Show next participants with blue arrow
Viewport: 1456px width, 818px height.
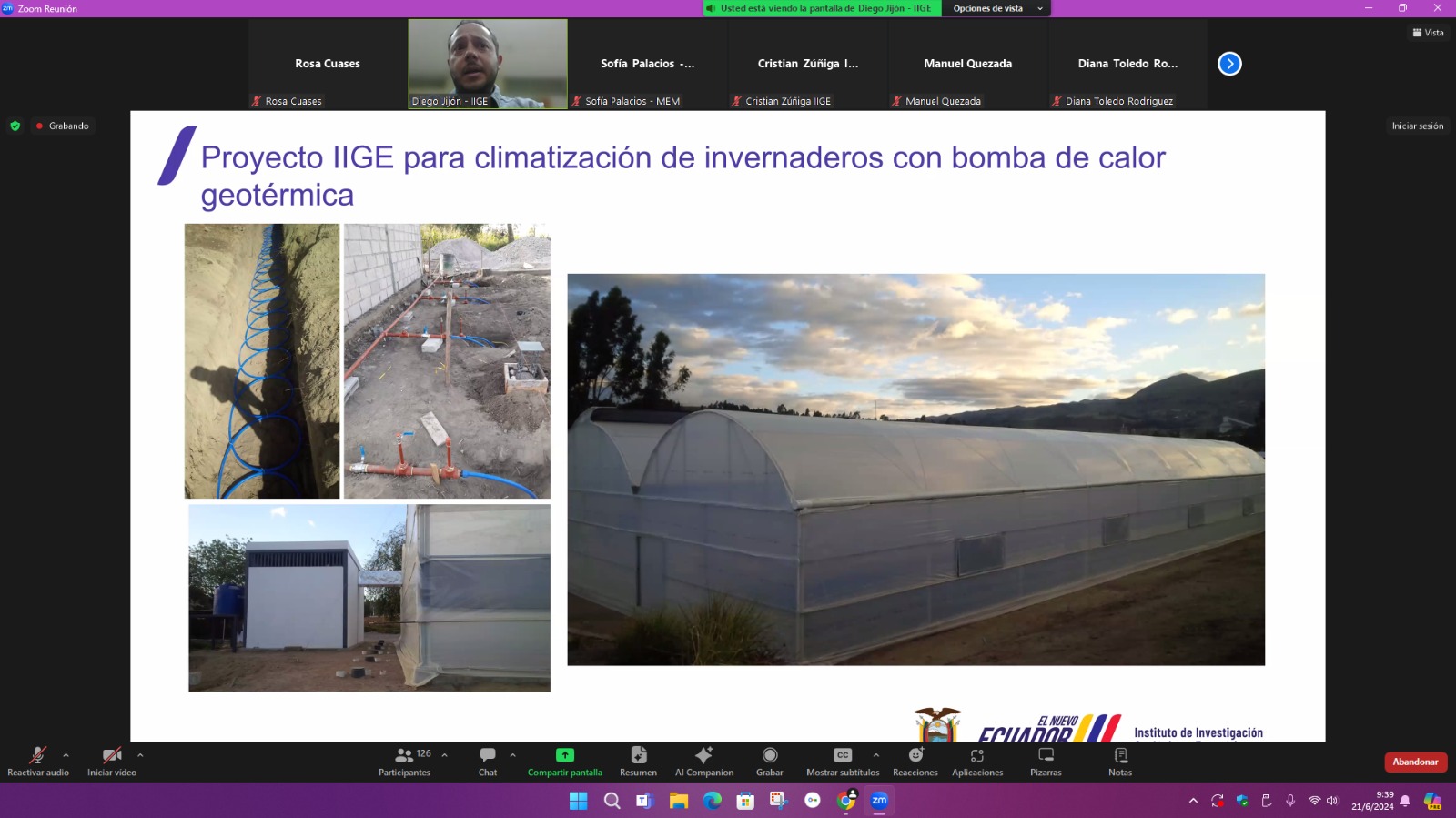(1229, 64)
